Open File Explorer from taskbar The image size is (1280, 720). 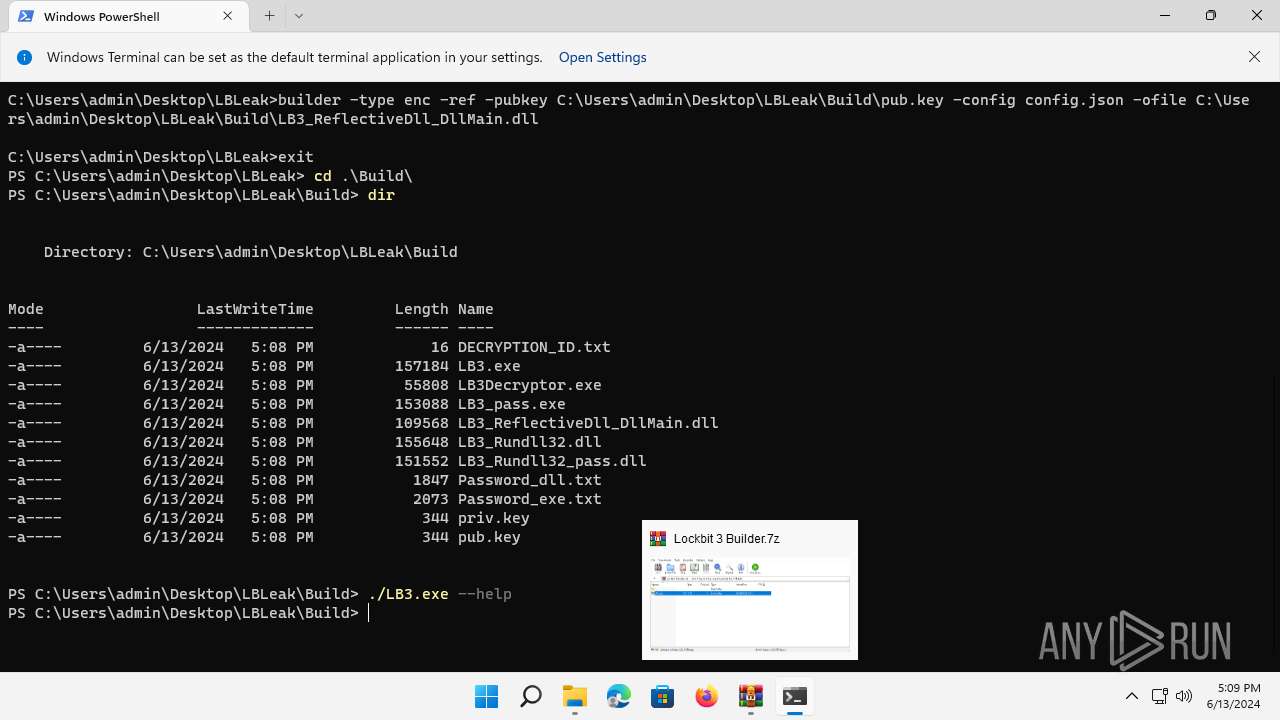point(574,696)
